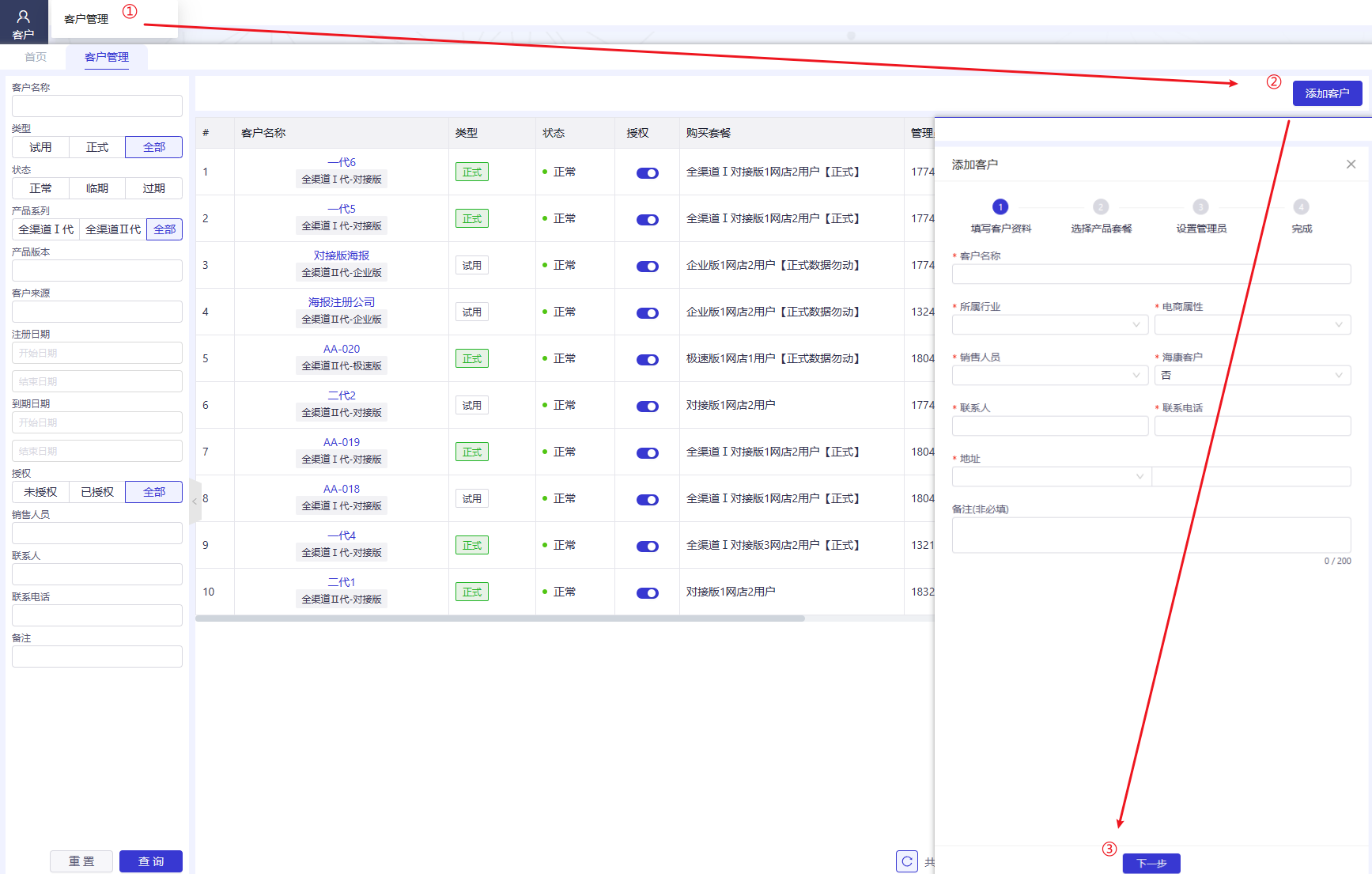Open 注册日期 开始日期 picker
Image resolution: width=1372 pixels, height=874 pixels.
pyautogui.click(x=97, y=353)
